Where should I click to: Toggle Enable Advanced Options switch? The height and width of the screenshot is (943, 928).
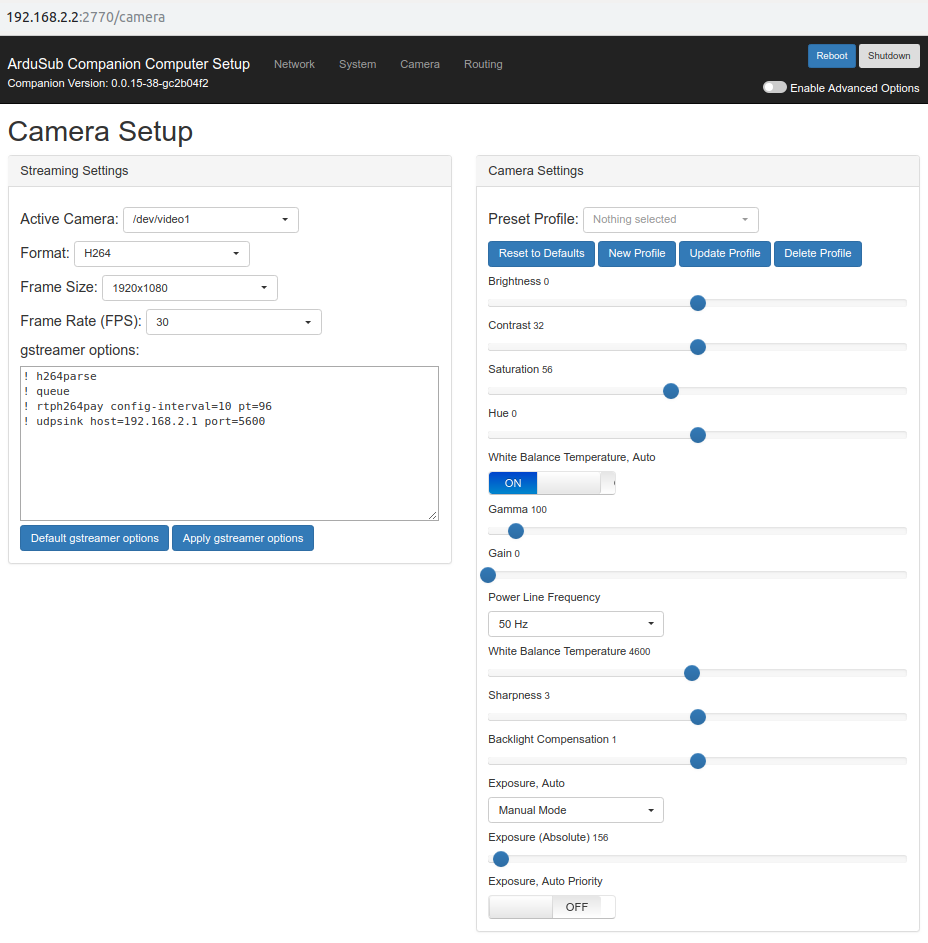pyautogui.click(x=774, y=87)
